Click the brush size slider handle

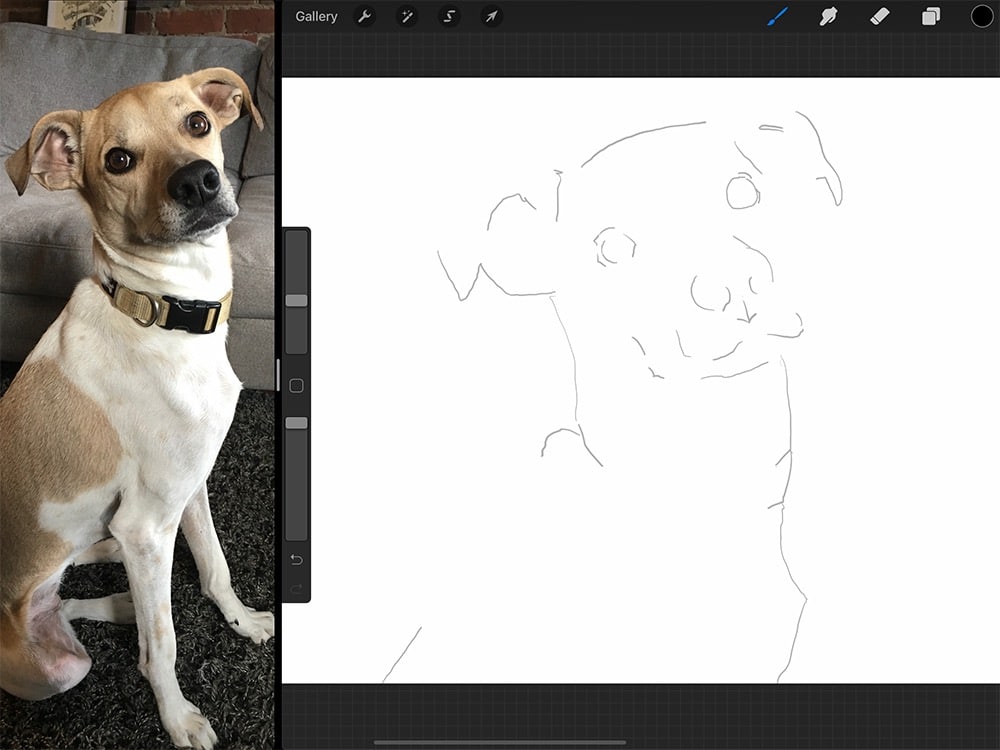(296, 300)
